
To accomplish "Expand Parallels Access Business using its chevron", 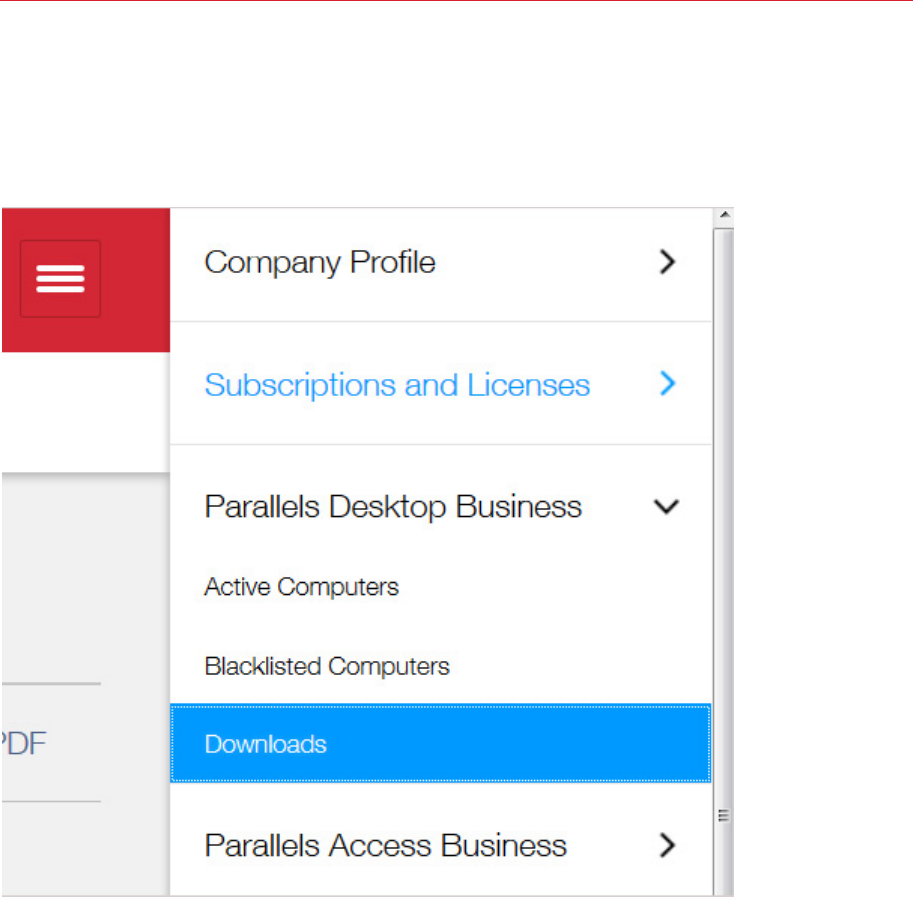I will click(x=667, y=846).
